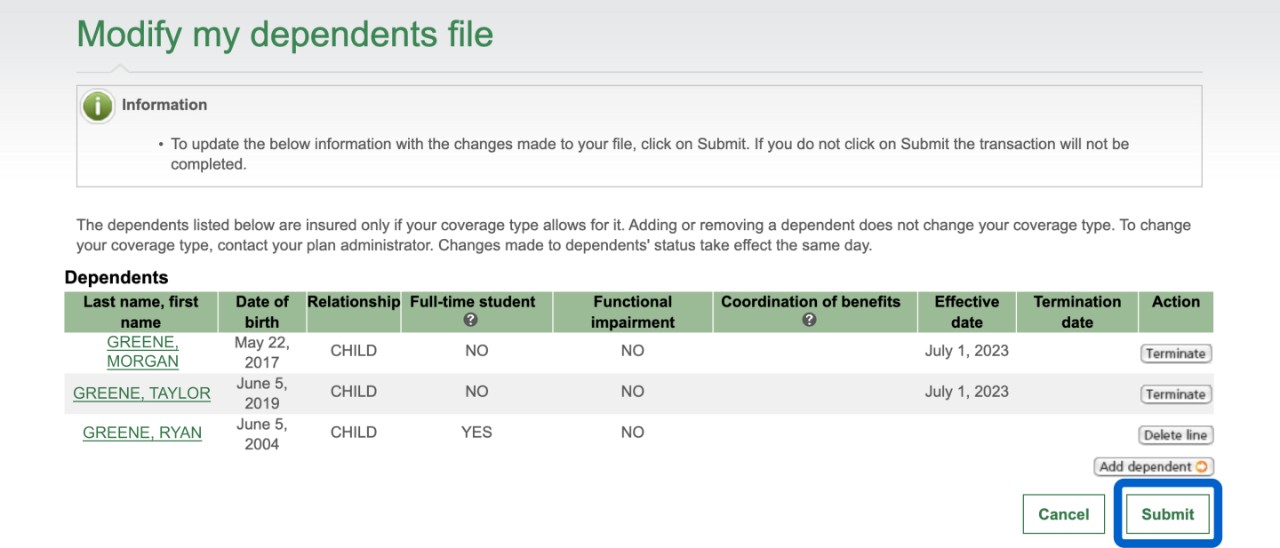Click the Add dependent button

(x=1153, y=467)
